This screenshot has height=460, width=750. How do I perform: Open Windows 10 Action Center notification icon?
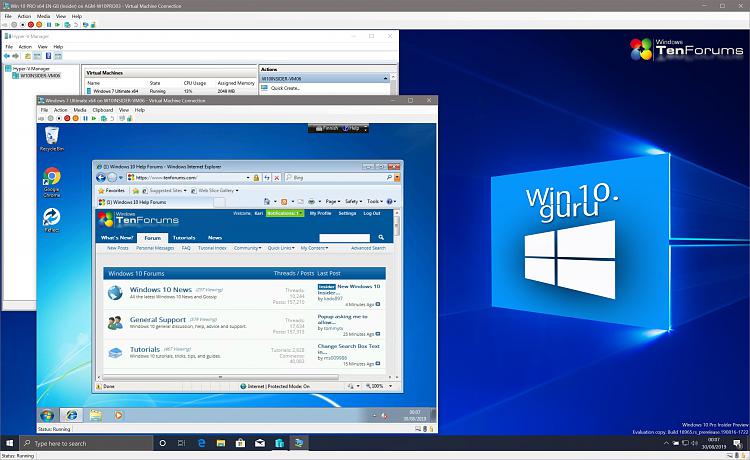pos(737,443)
